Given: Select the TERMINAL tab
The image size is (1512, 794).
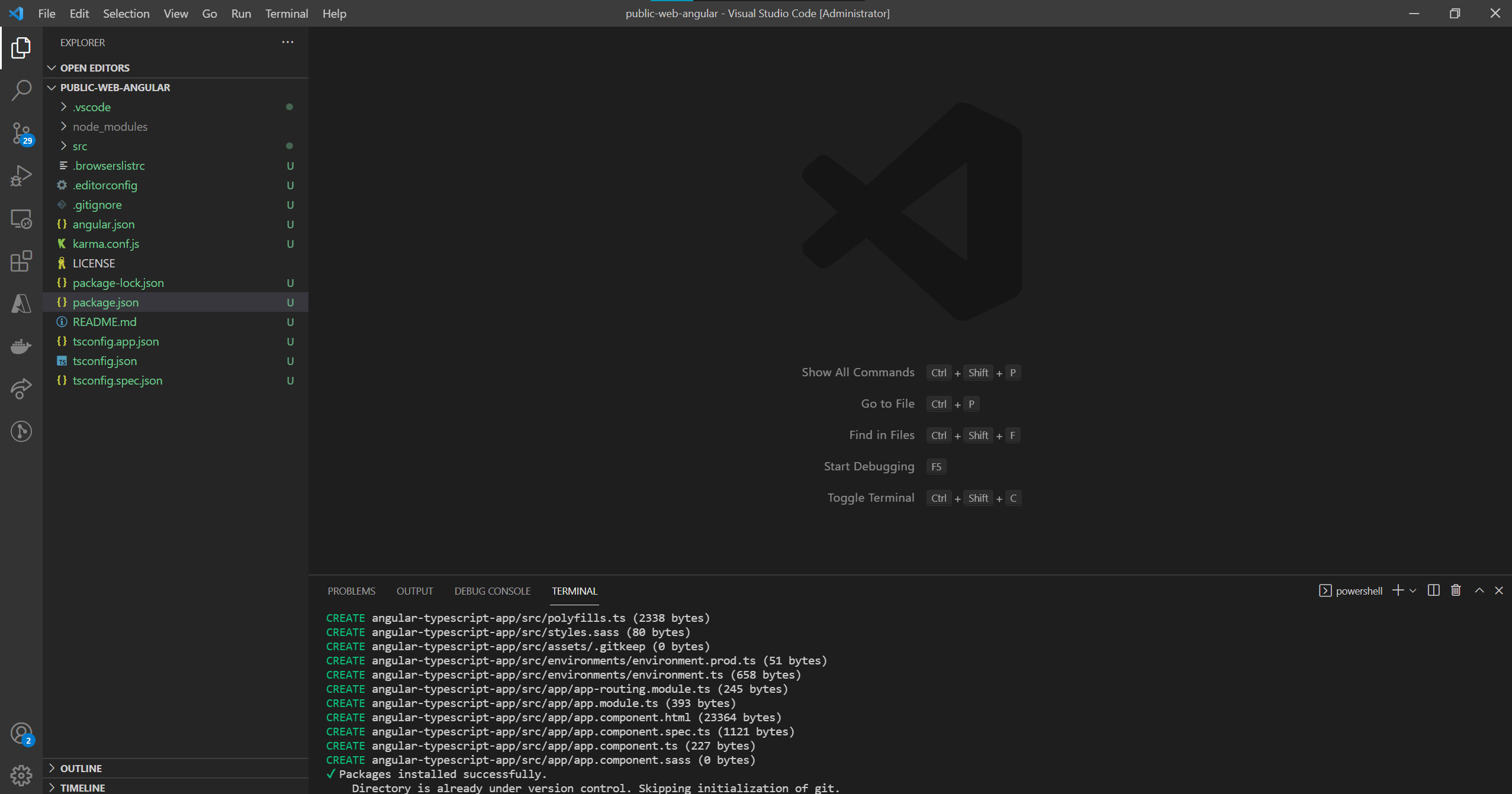Looking at the screenshot, I should point(574,591).
